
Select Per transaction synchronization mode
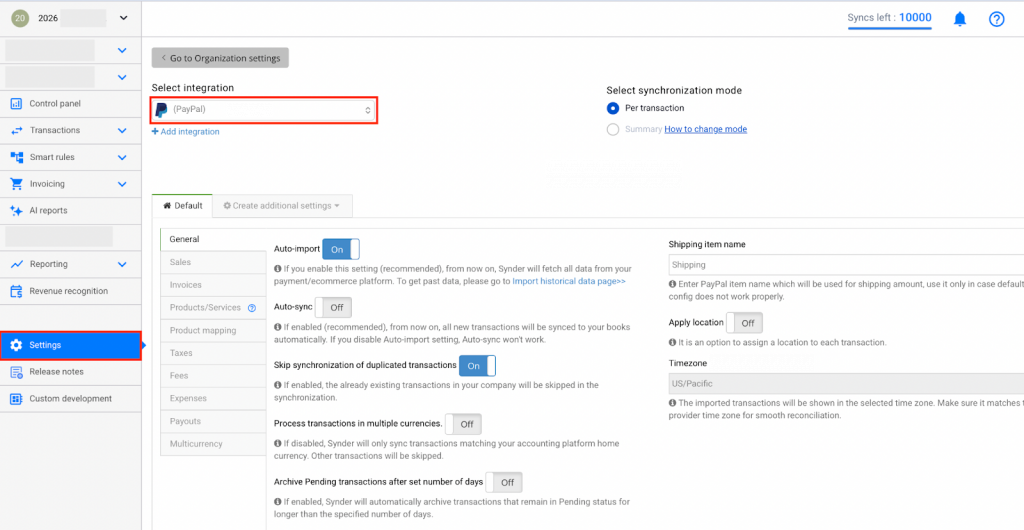613,108
